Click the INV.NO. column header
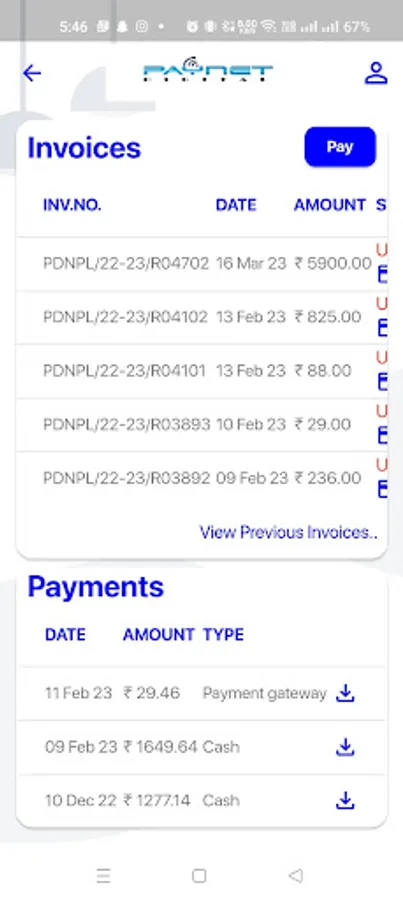Screen dimensions: 403x900 click(72, 205)
